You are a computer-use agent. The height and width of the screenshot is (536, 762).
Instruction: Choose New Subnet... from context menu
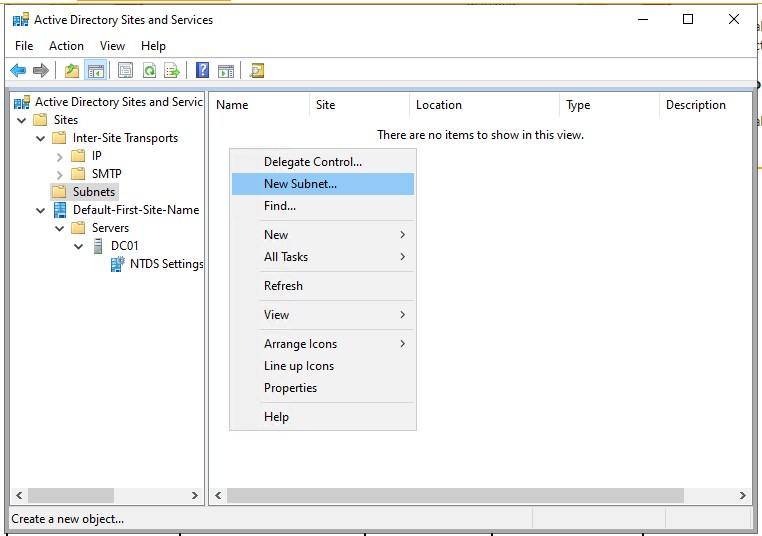click(x=300, y=184)
